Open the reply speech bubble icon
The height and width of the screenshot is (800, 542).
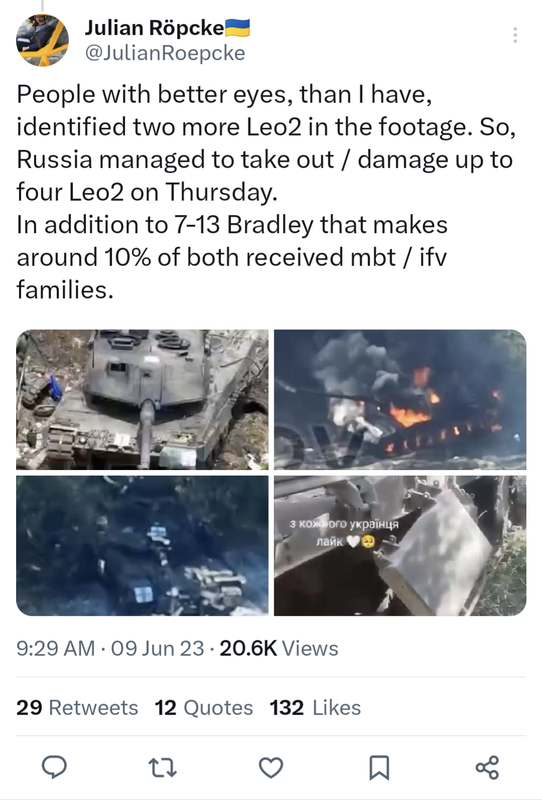coord(54,767)
